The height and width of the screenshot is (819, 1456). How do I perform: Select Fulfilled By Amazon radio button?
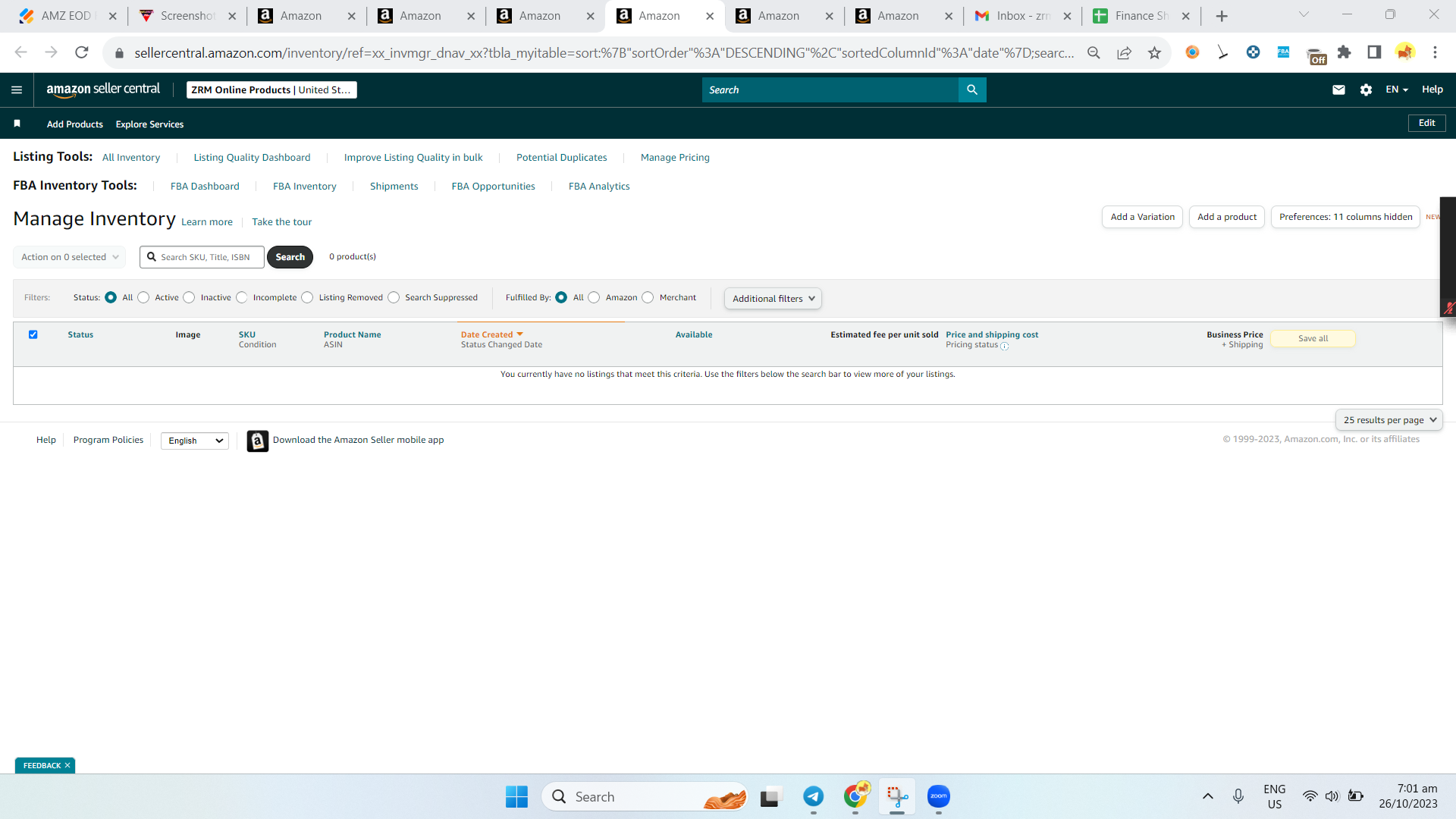click(594, 297)
